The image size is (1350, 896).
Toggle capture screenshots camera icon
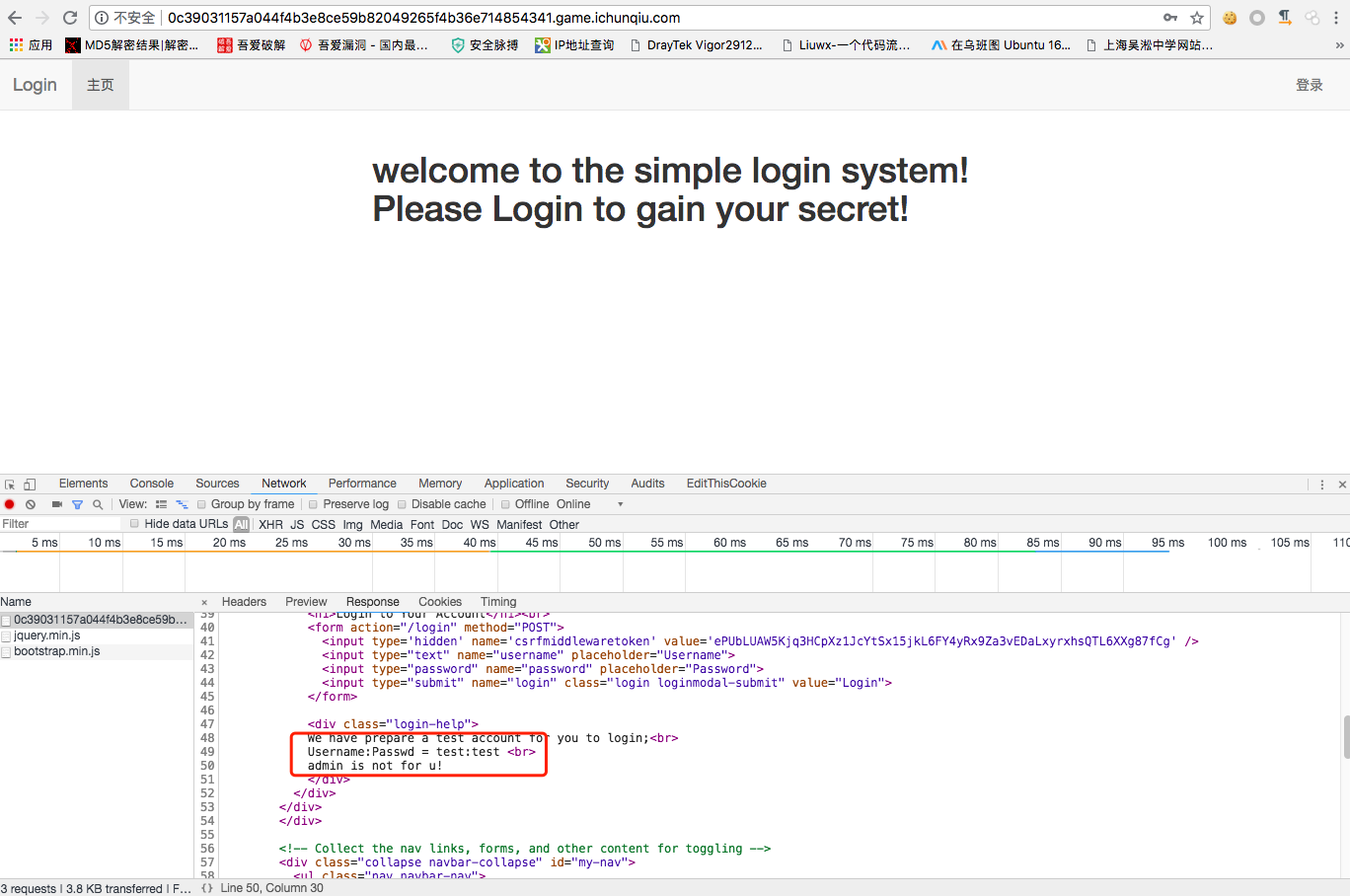[56, 504]
